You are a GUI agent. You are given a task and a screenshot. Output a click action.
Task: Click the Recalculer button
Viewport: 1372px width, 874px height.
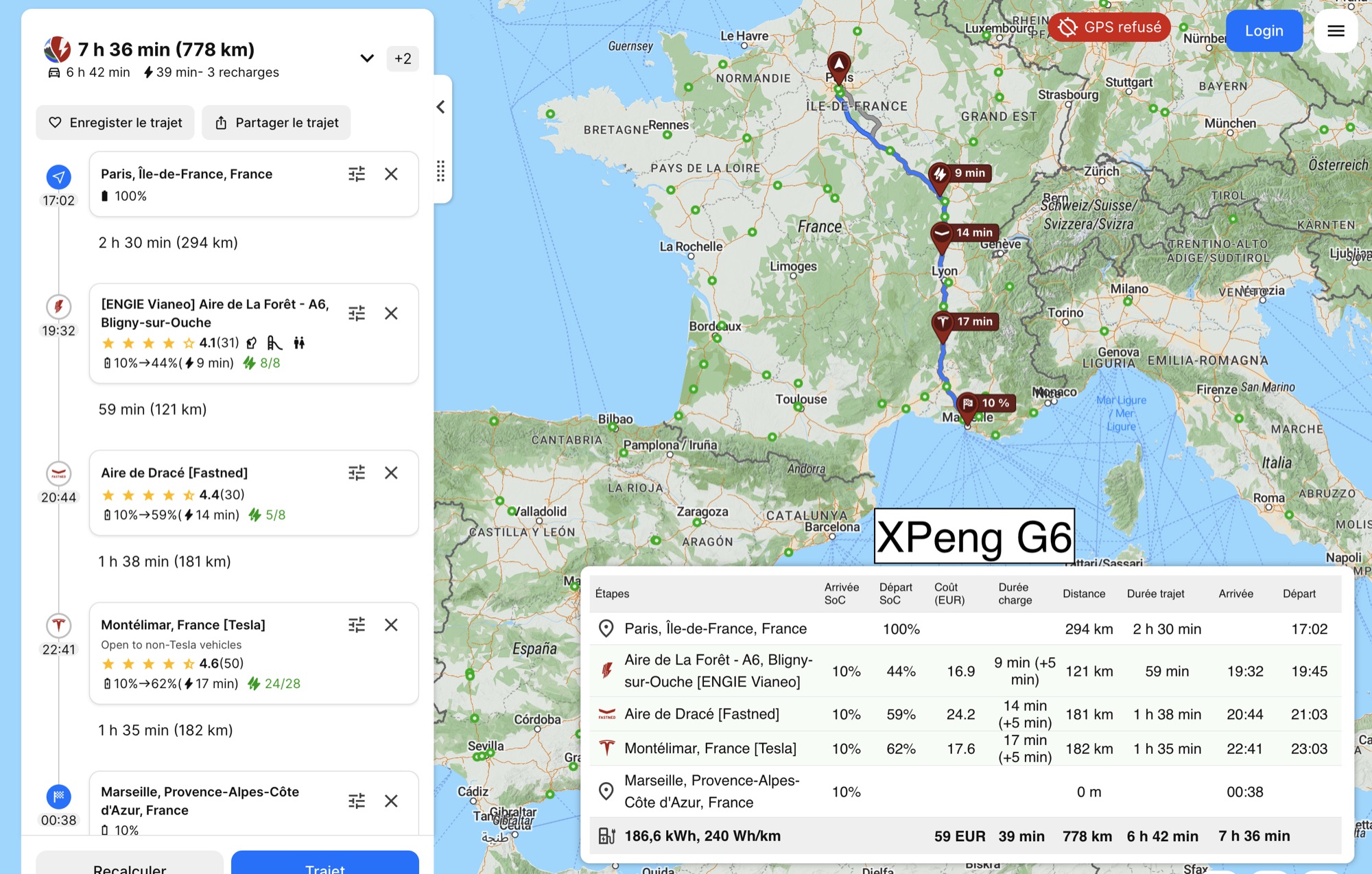coord(130,864)
